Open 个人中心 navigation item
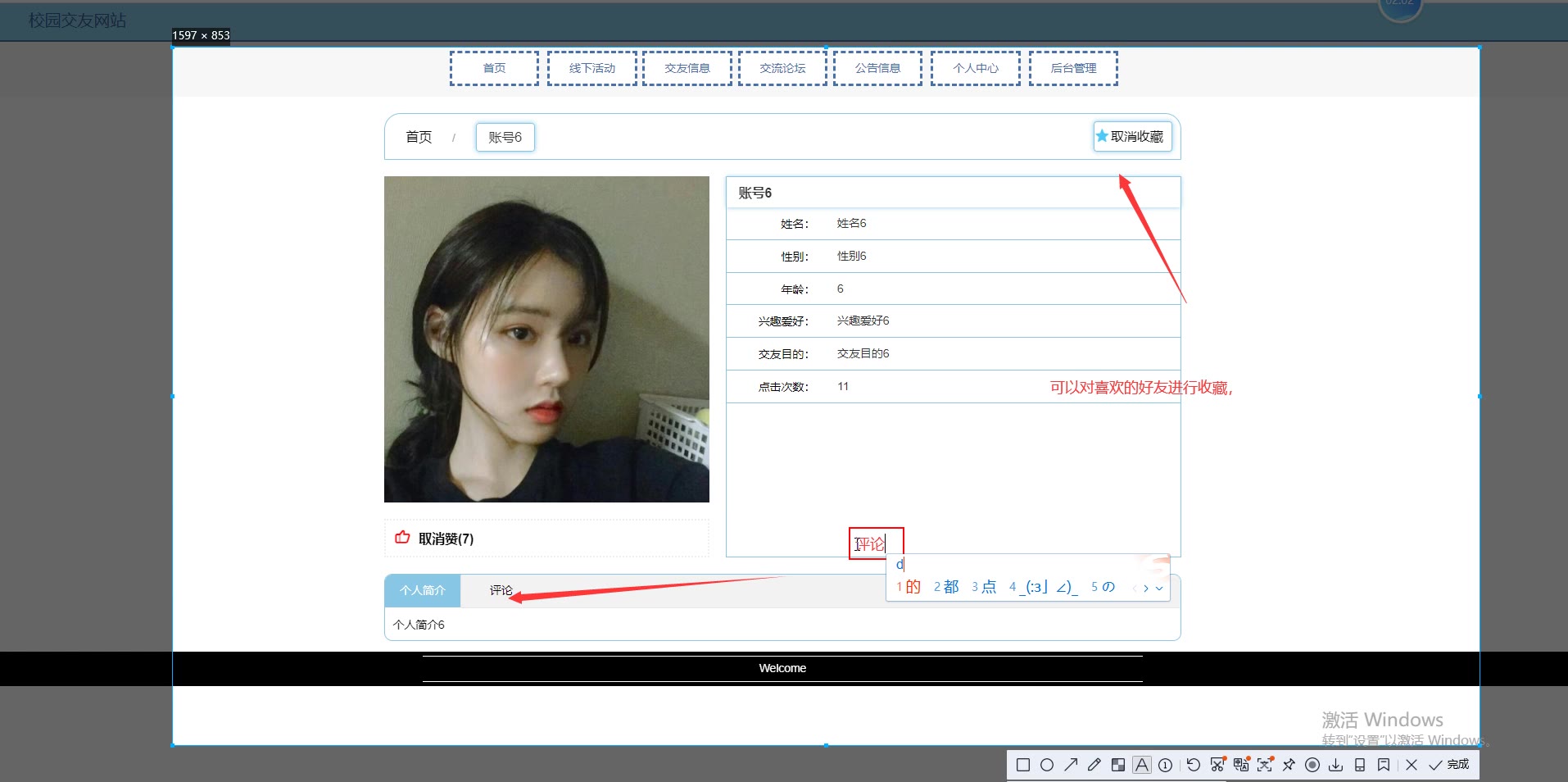Image resolution: width=1568 pixels, height=782 pixels. coord(975,68)
